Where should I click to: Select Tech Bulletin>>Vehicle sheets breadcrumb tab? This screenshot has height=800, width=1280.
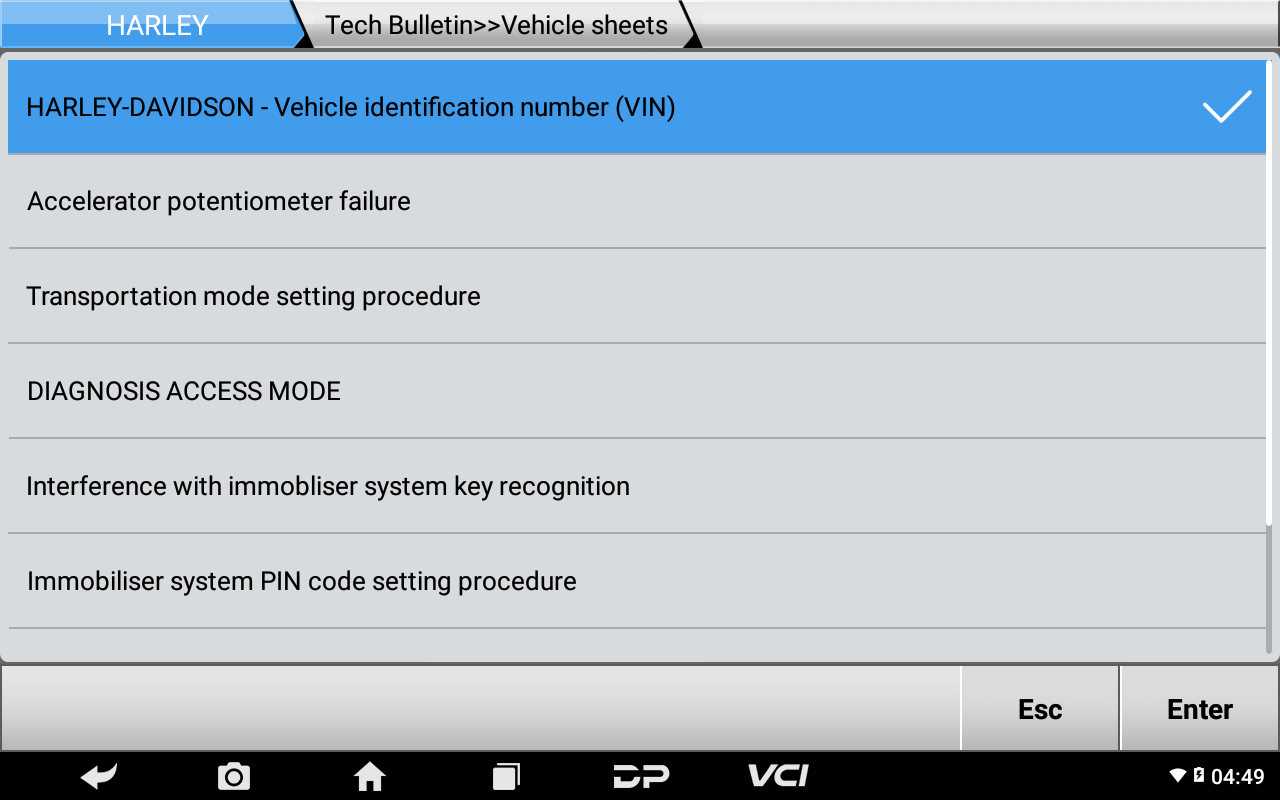(497, 25)
